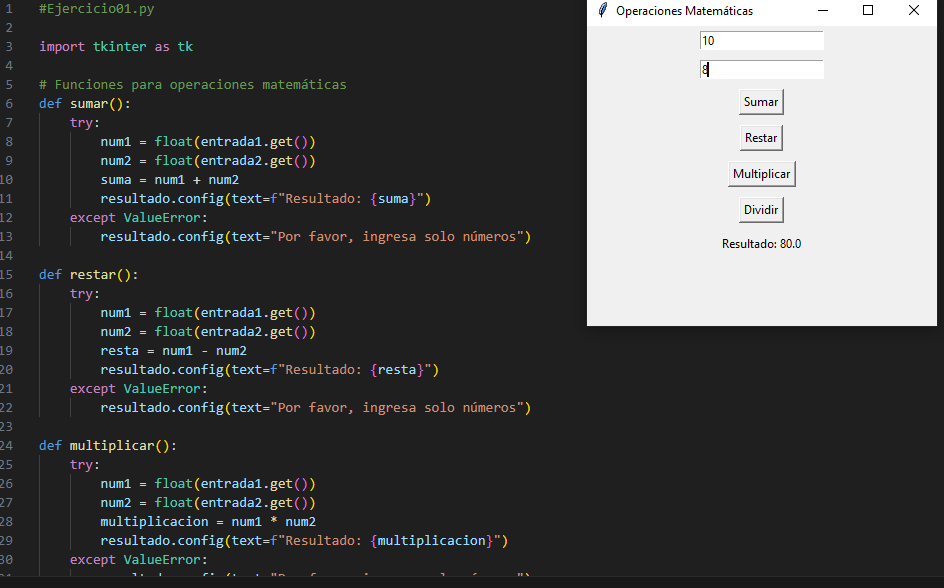
Task: Click the Operaciones Matemáticas title bar text
Action: tap(684, 11)
